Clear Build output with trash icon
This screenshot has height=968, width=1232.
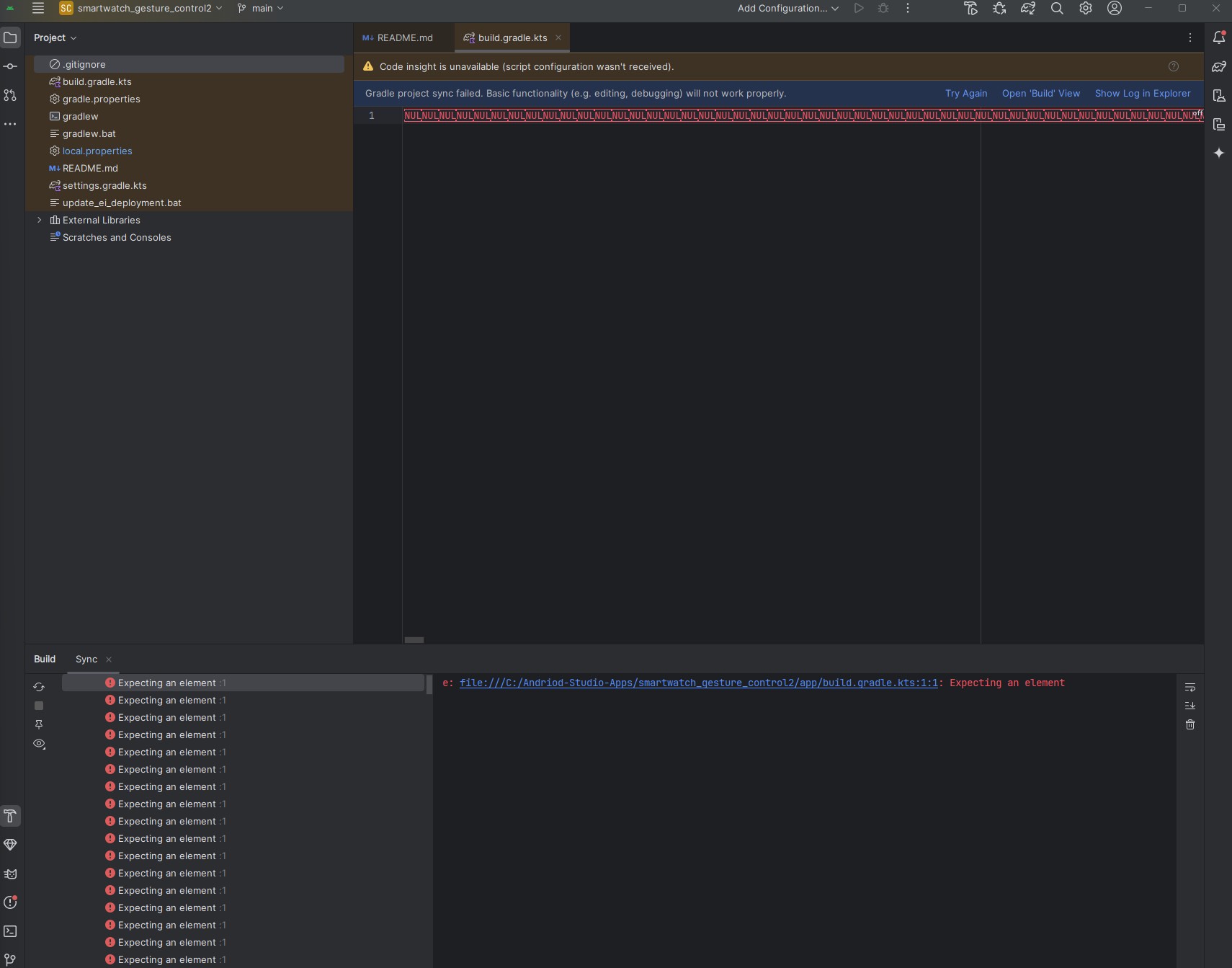(1190, 724)
